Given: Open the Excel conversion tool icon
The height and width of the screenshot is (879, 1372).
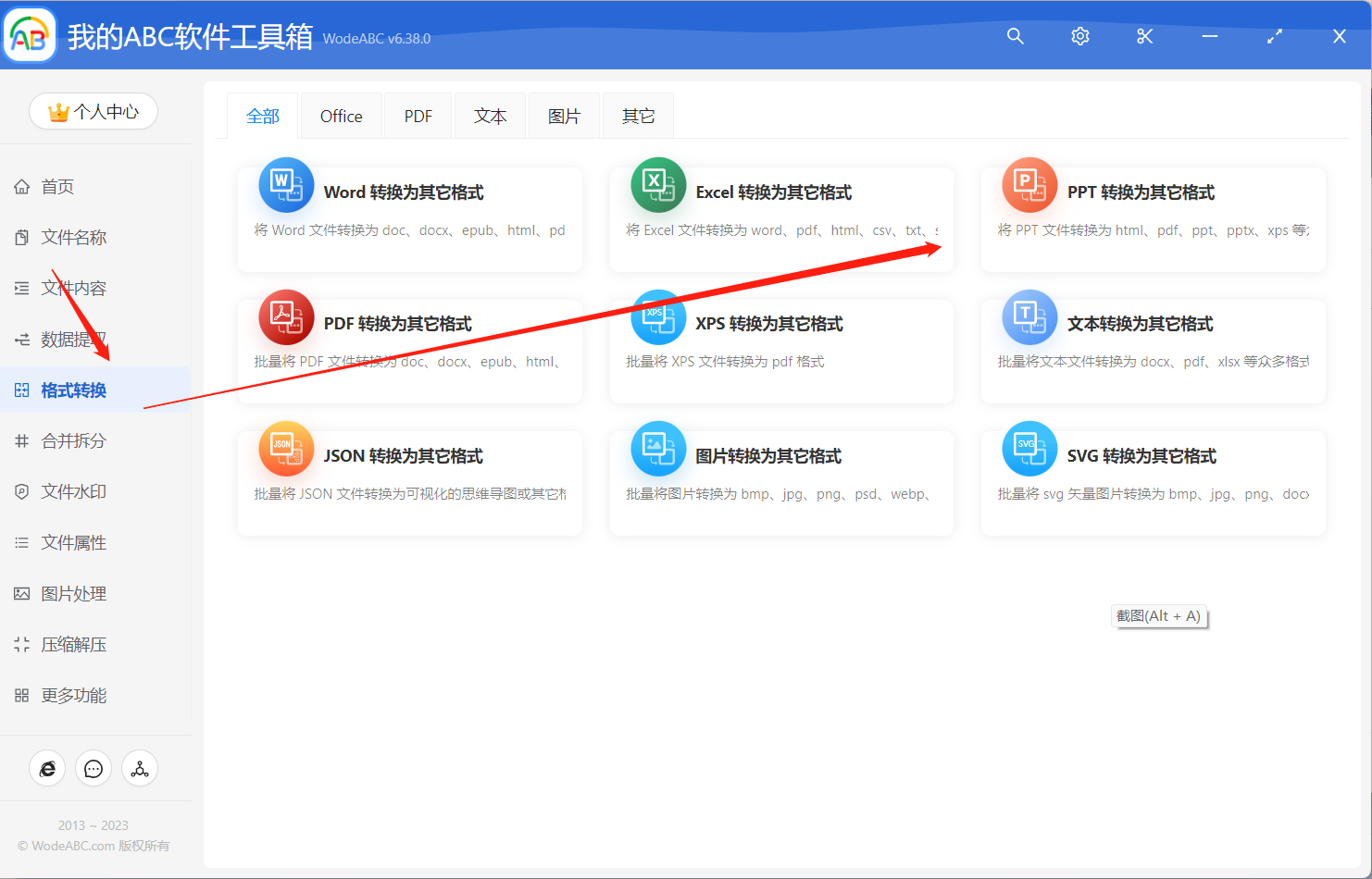Looking at the screenshot, I should click(x=657, y=184).
